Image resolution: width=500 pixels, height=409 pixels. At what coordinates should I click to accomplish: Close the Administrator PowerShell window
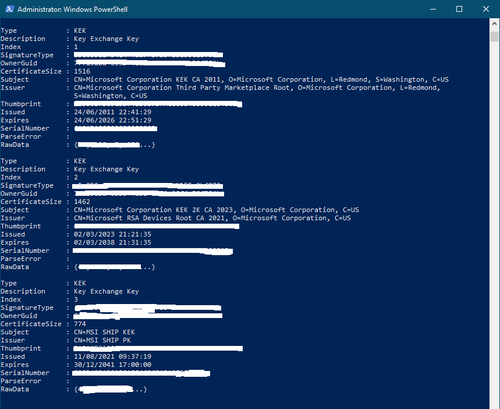pos(486,9)
